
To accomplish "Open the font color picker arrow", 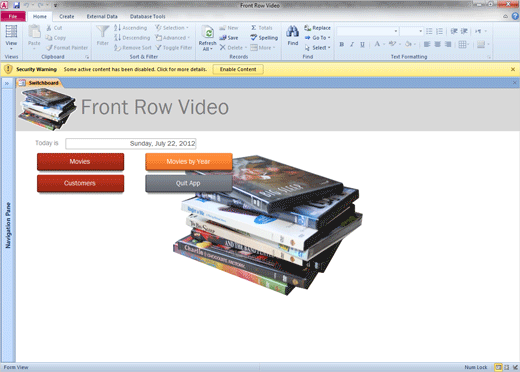I will (x=384, y=44).
